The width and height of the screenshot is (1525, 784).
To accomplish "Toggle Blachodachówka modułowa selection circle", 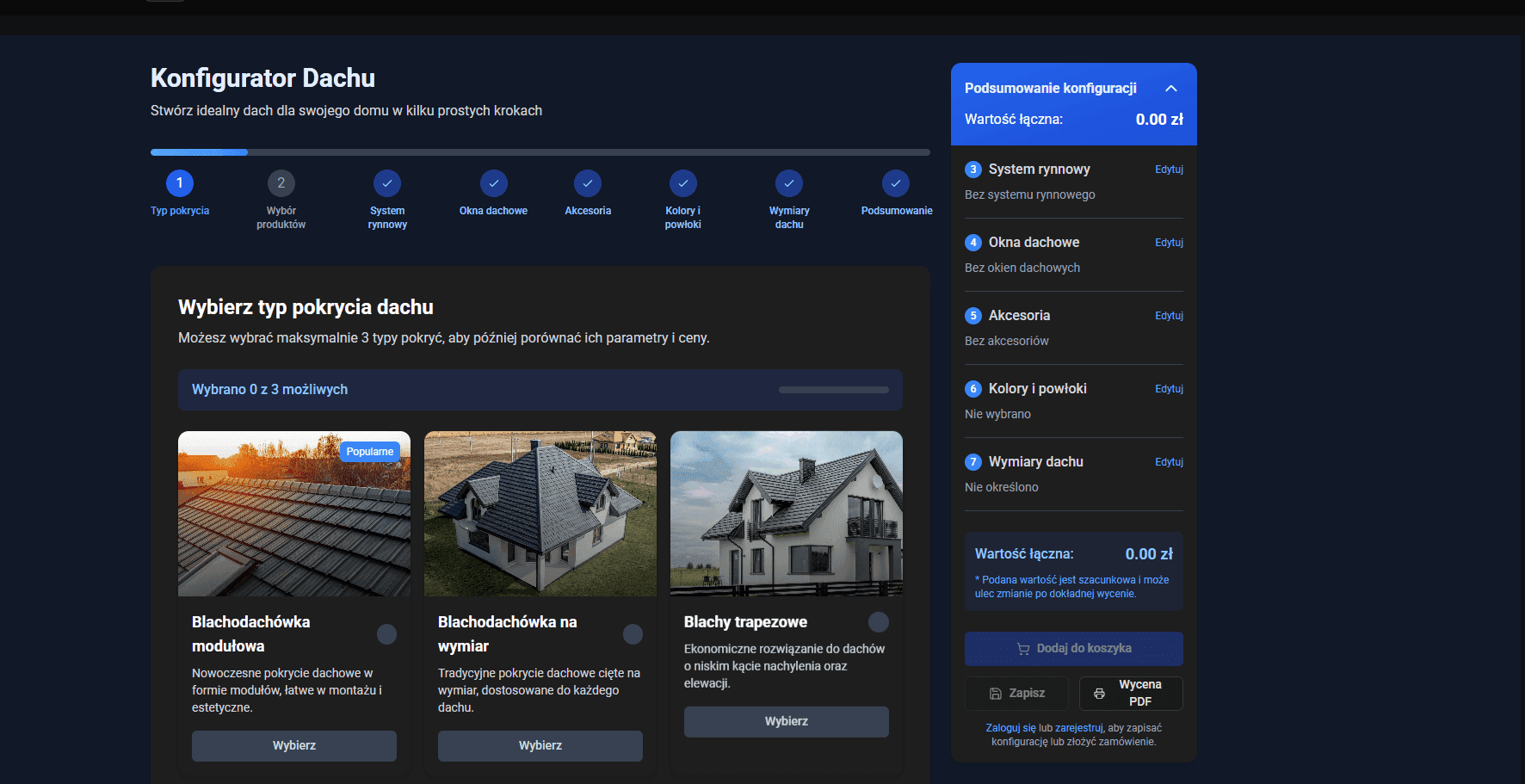I will (387, 634).
